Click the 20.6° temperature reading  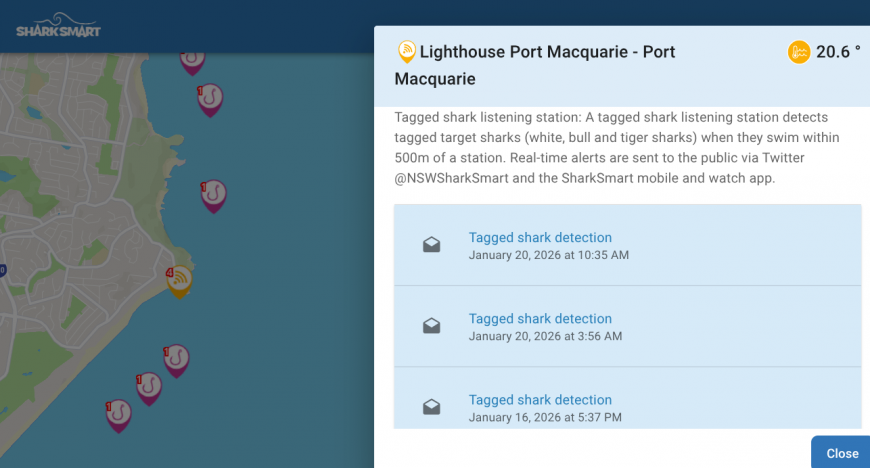[x=838, y=52]
